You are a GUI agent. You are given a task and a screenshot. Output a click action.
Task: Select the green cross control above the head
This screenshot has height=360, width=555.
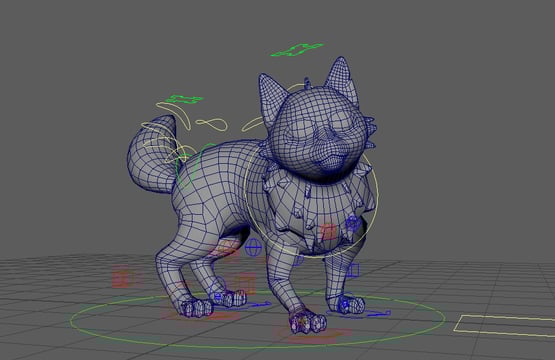click(x=297, y=50)
